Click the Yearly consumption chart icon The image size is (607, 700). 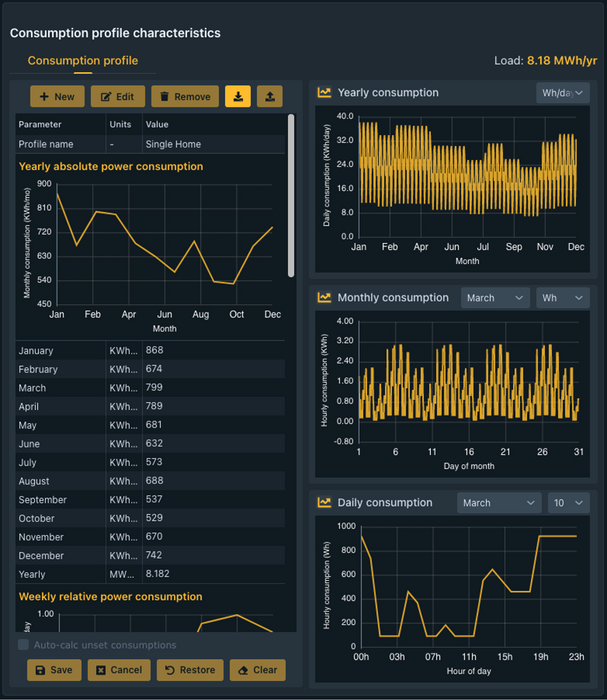coord(324,93)
